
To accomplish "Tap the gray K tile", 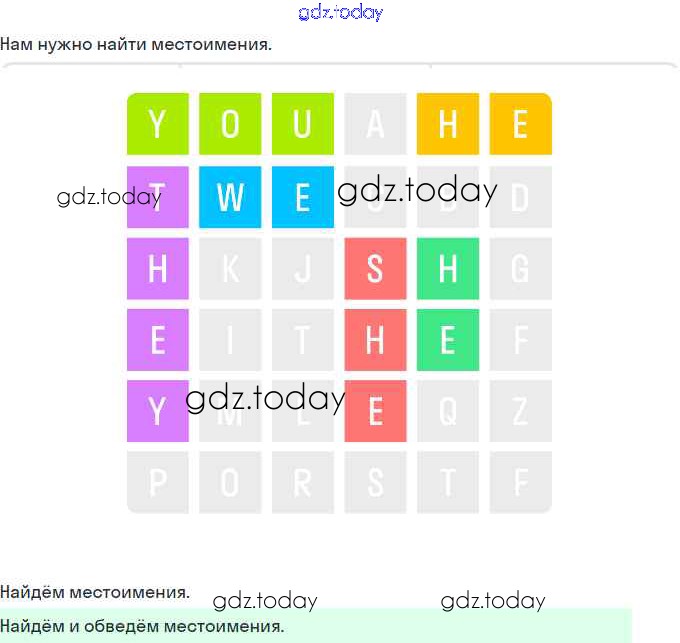I will (x=230, y=268).
